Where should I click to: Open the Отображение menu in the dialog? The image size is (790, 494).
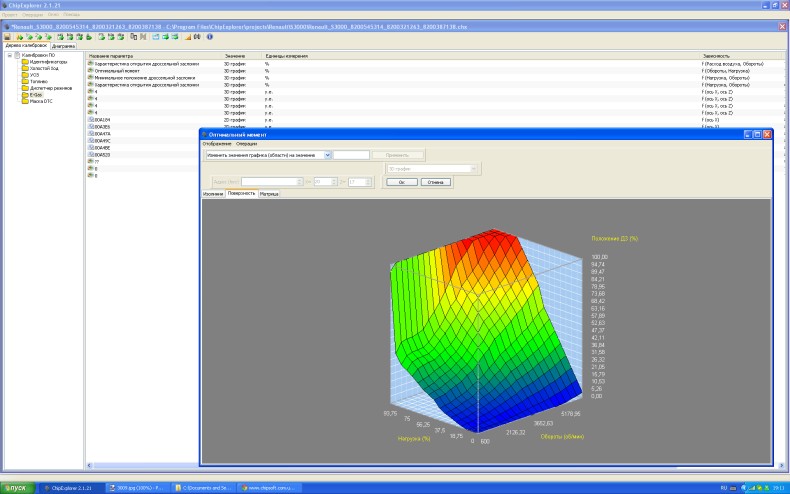[216, 144]
